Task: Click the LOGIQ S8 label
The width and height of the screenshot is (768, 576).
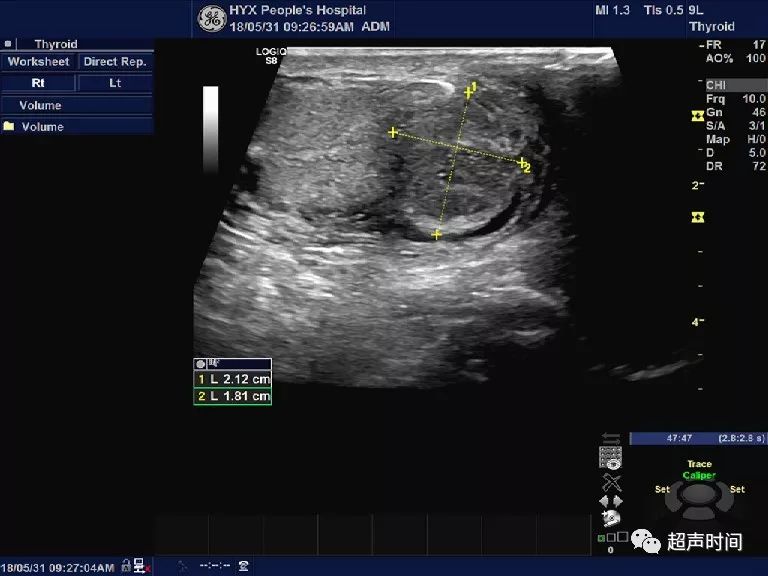Action: (271, 56)
